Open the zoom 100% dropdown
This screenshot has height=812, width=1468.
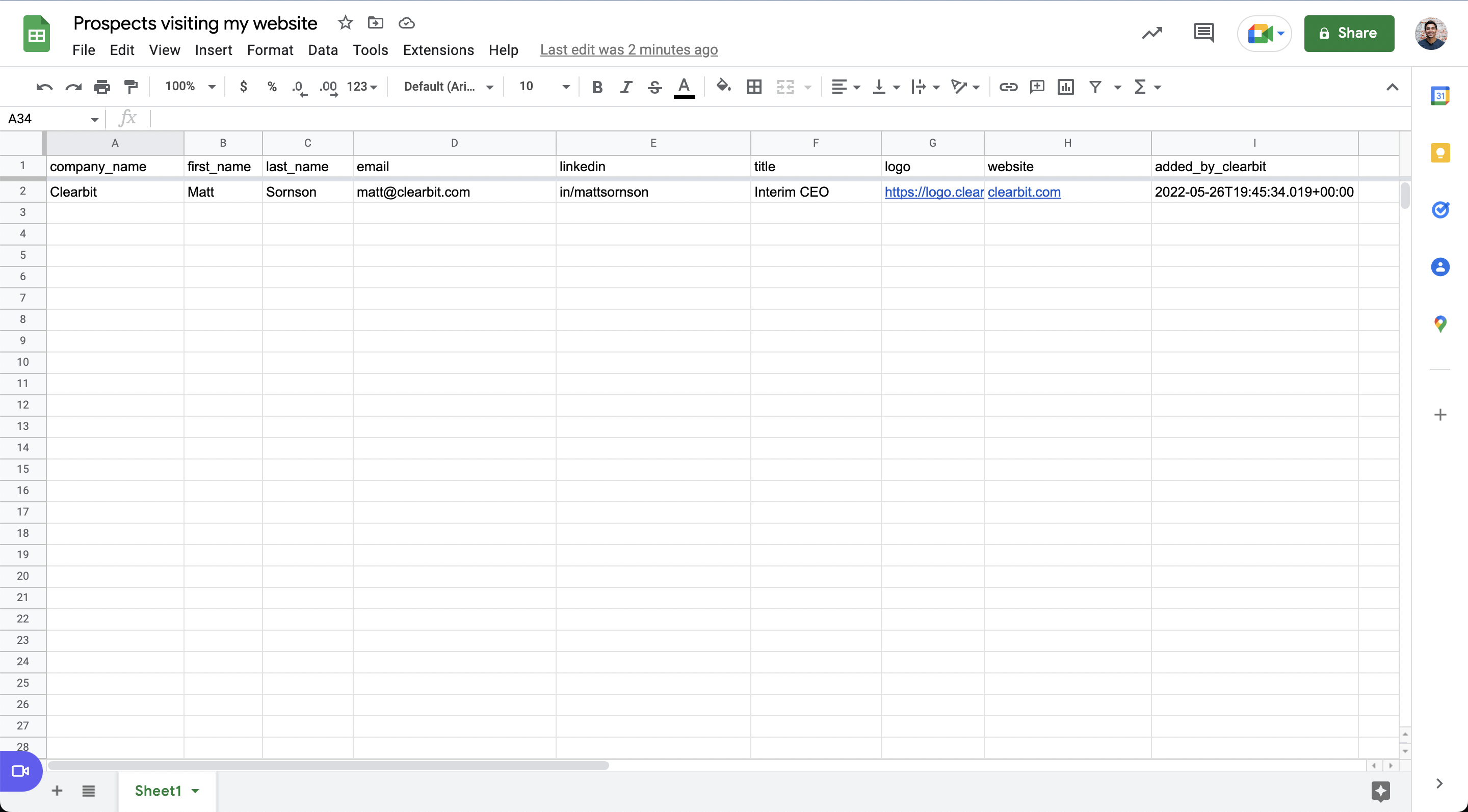click(190, 87)
